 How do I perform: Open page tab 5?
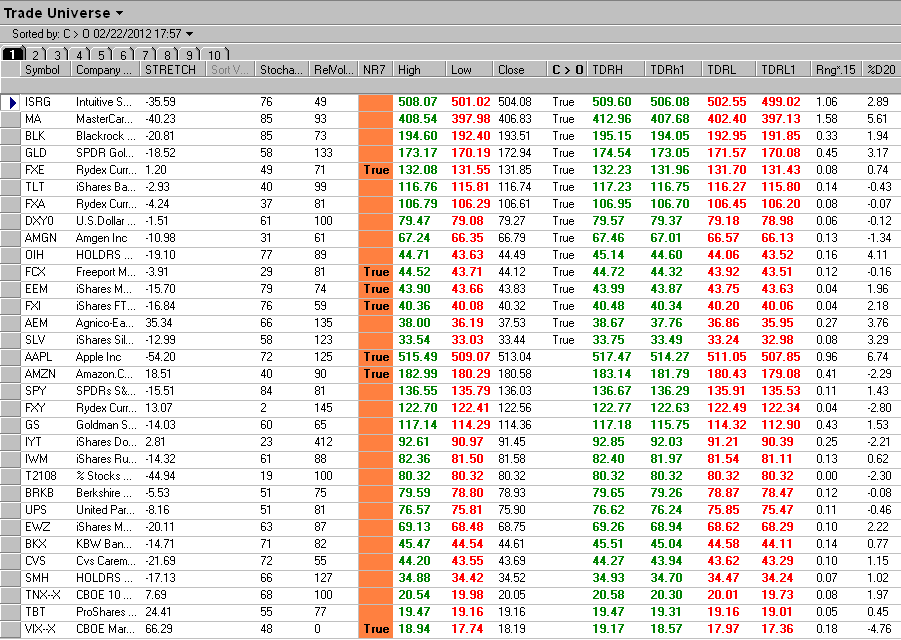tap(101, 55)
